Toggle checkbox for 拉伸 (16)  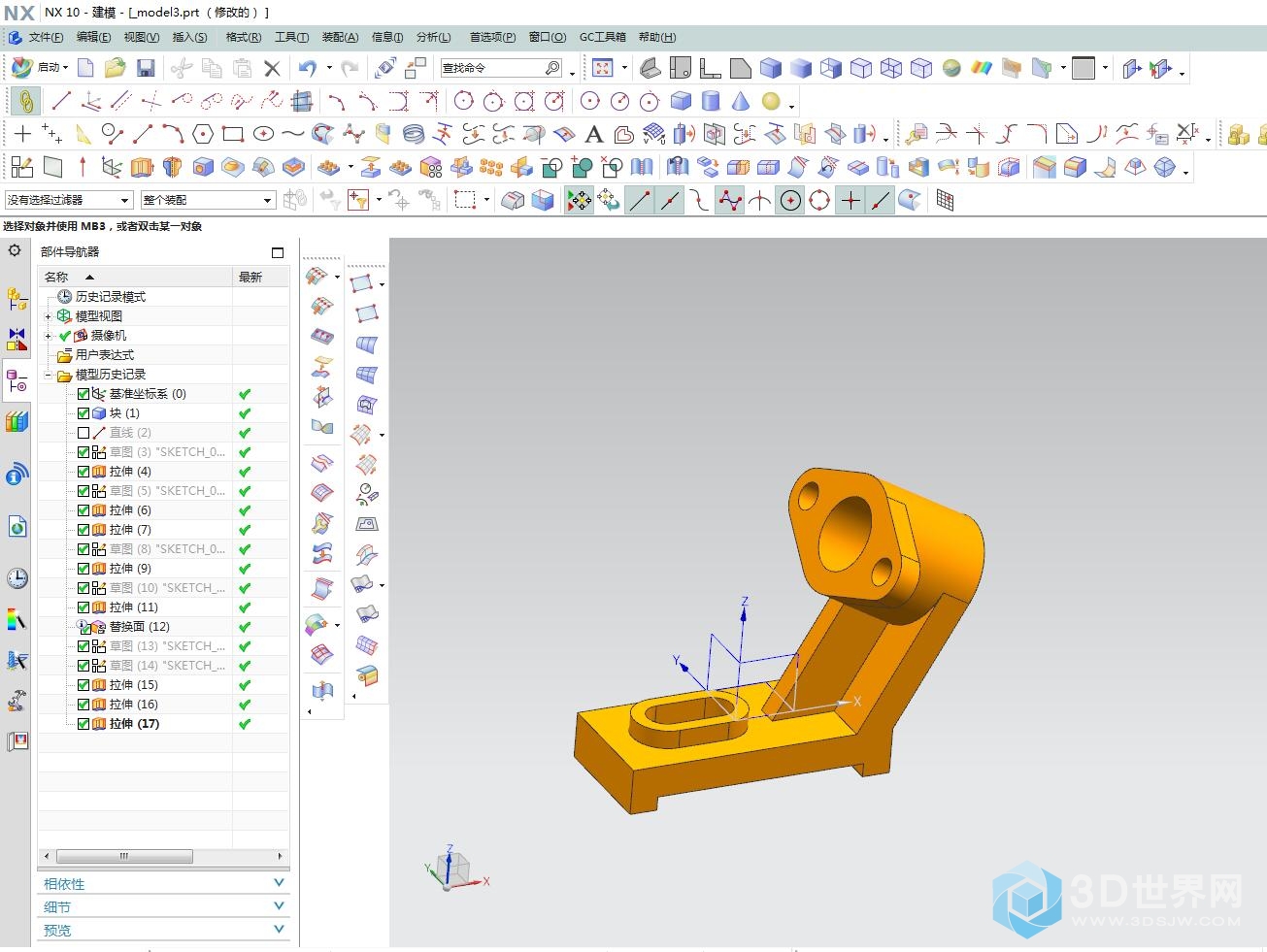[83, 705]
